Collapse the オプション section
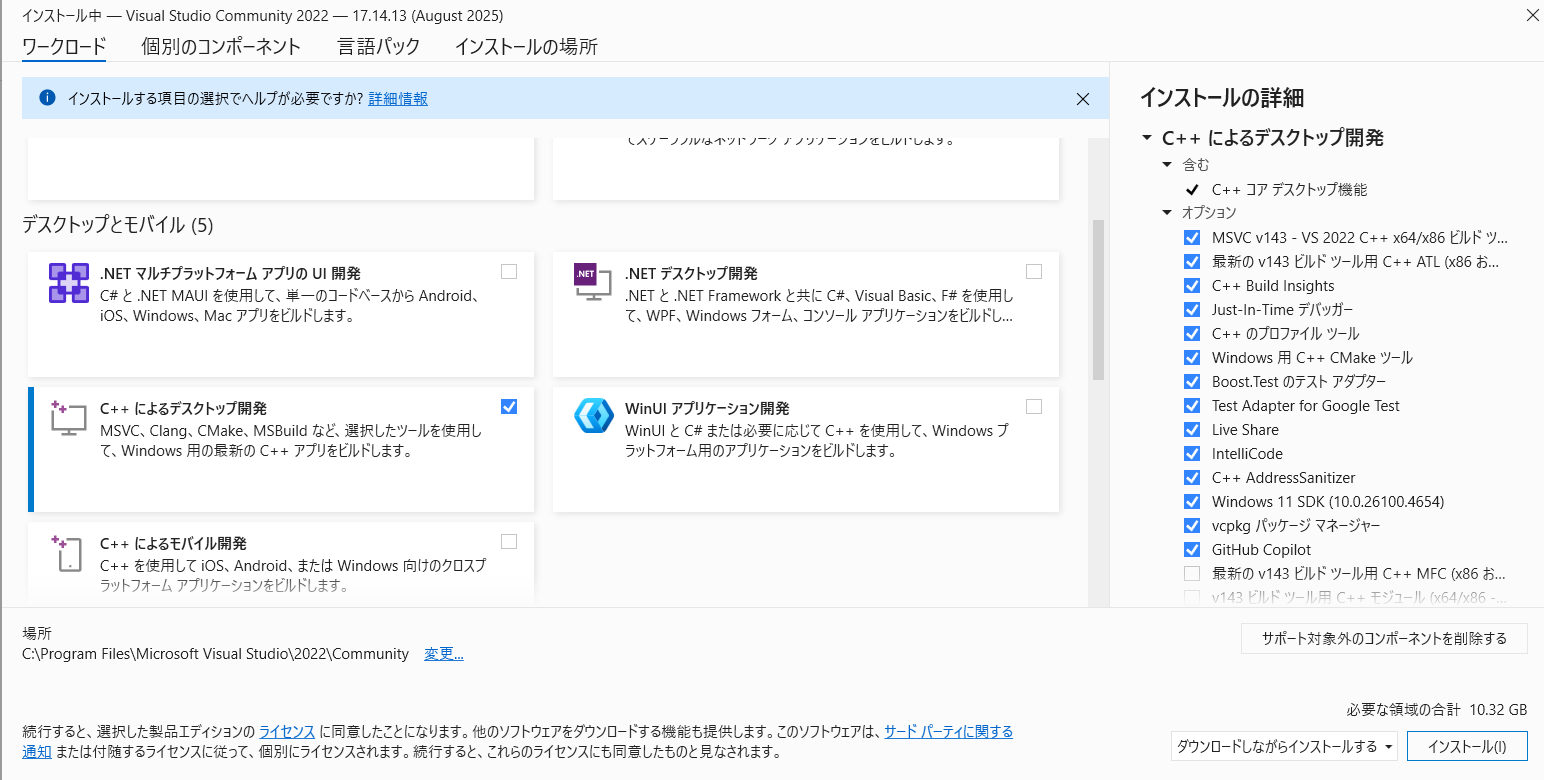This screenshot has width=1544, height=780. click(x=1167, y=212)
